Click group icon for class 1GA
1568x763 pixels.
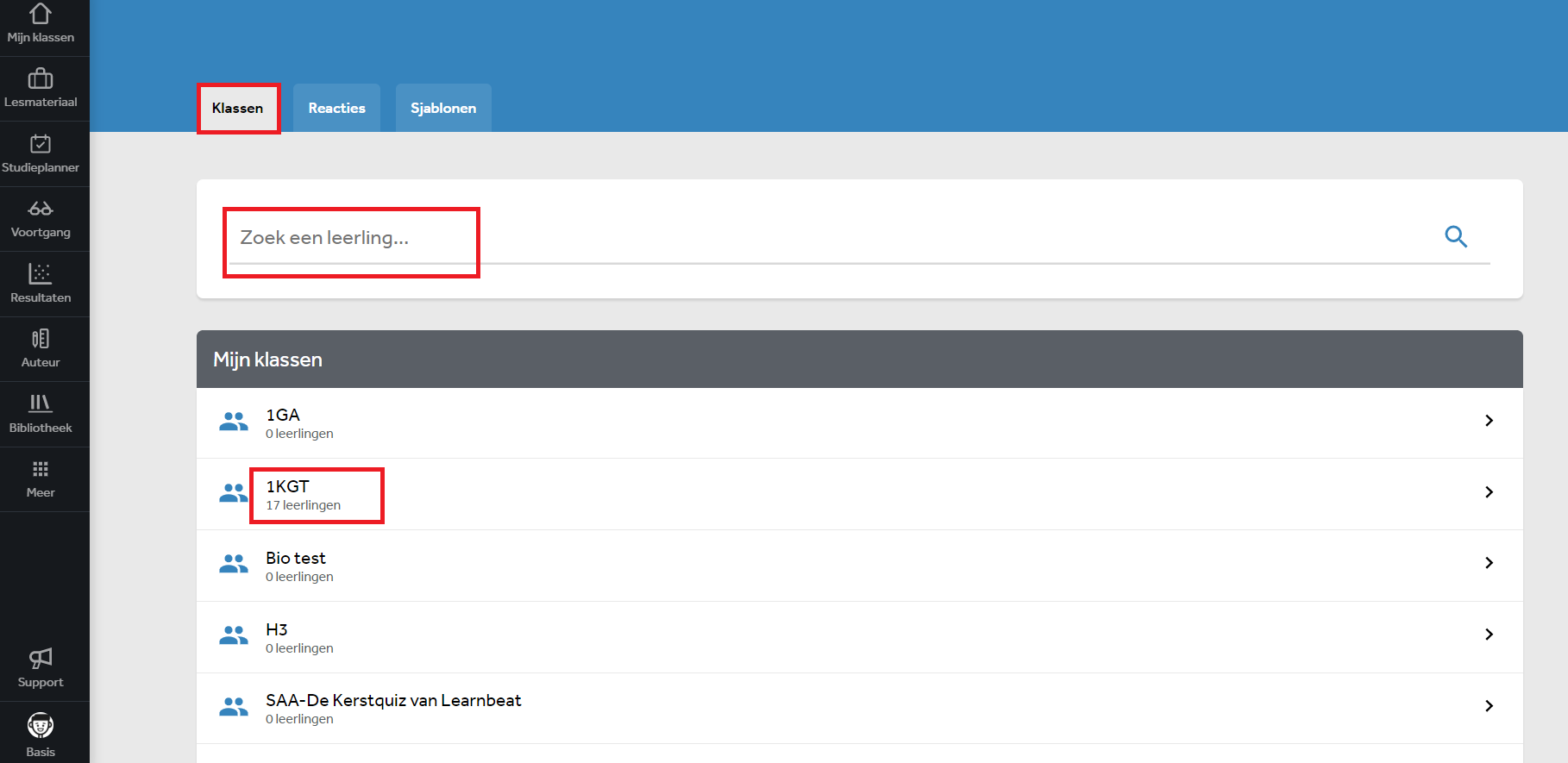coord(234,422)
